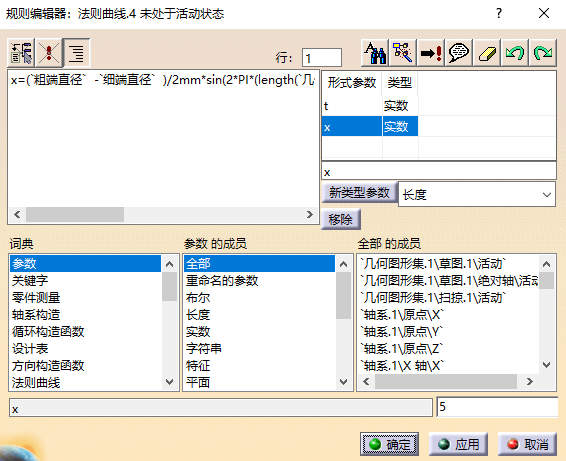
Task: Toggle the incremental list mode icon
Action: pyautogui.click(x=21, y=53)
